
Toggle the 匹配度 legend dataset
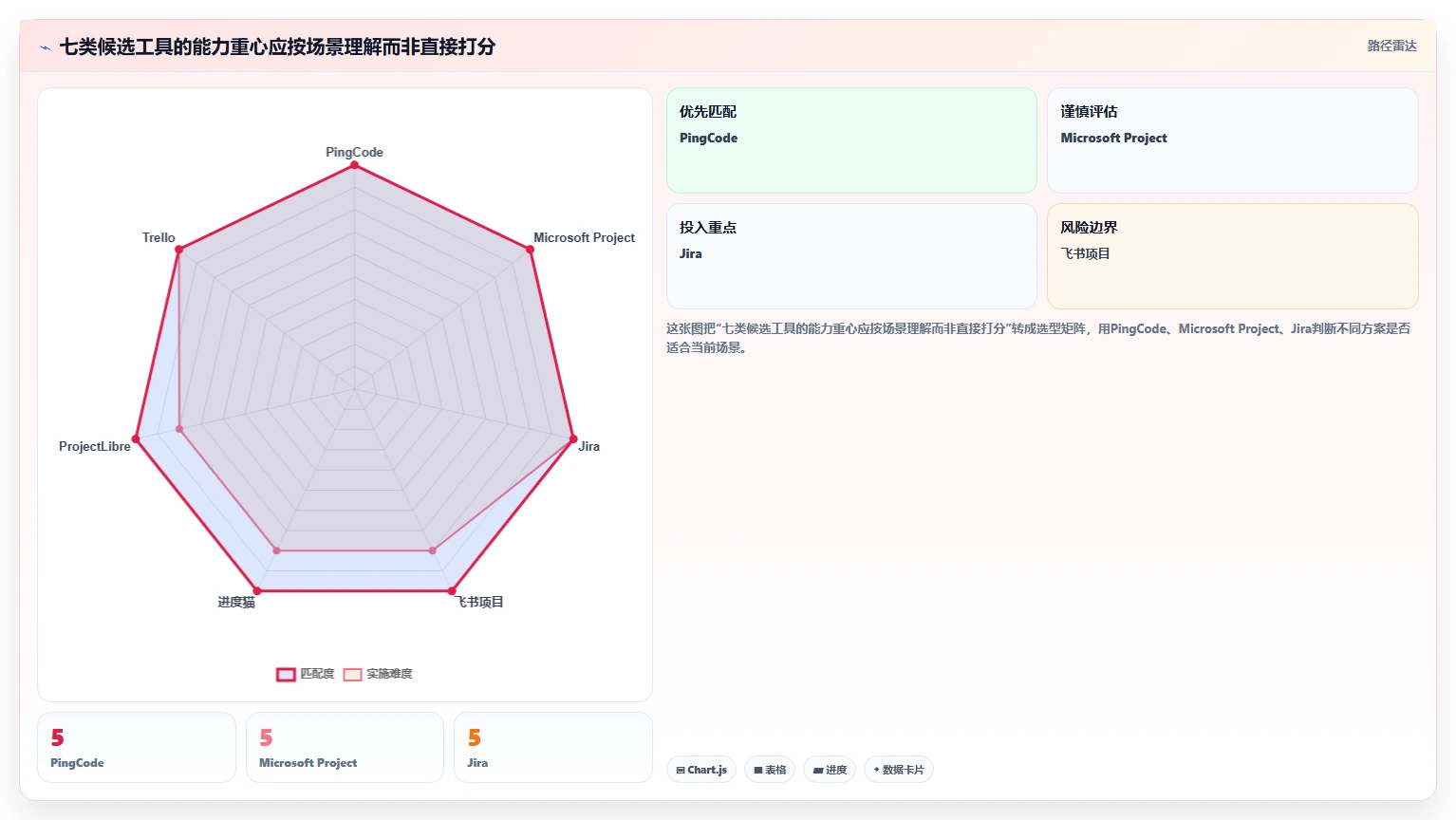point(305,674)
